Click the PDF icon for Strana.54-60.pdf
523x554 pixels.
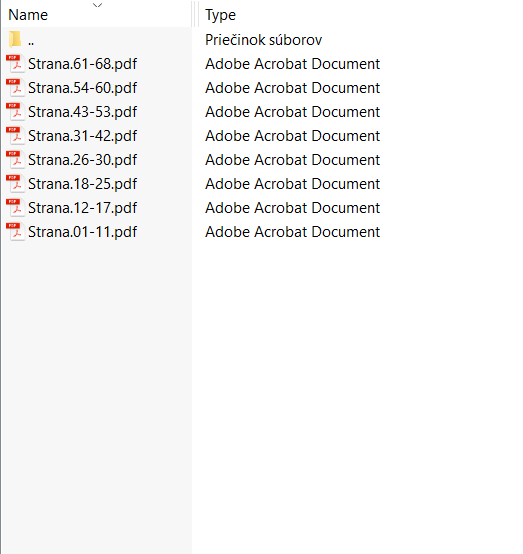[x=15, y=88]
